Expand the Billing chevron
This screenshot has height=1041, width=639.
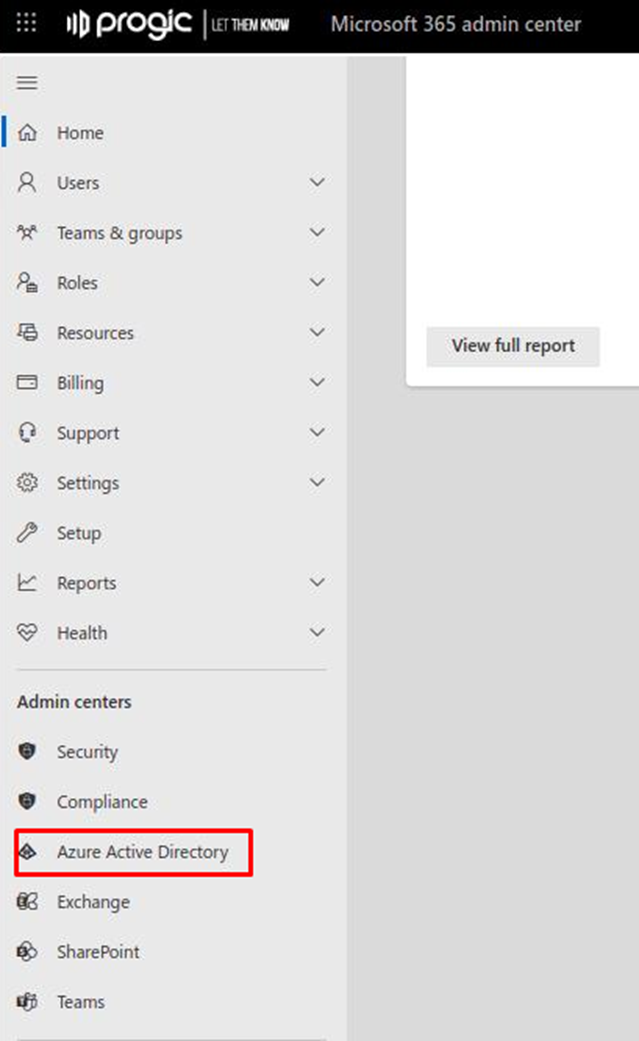[318, 382]
